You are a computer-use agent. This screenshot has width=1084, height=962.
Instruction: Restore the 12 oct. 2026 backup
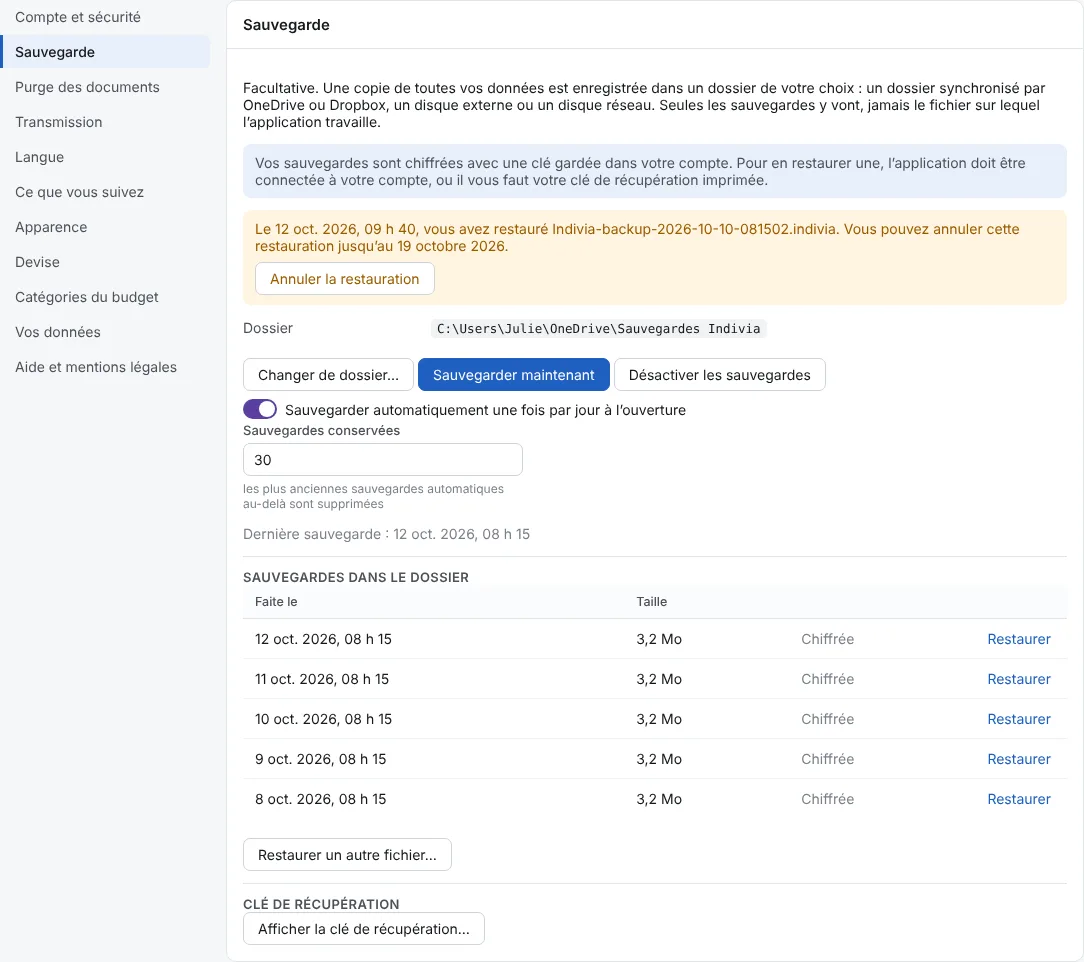click(x=1019, y=639)
